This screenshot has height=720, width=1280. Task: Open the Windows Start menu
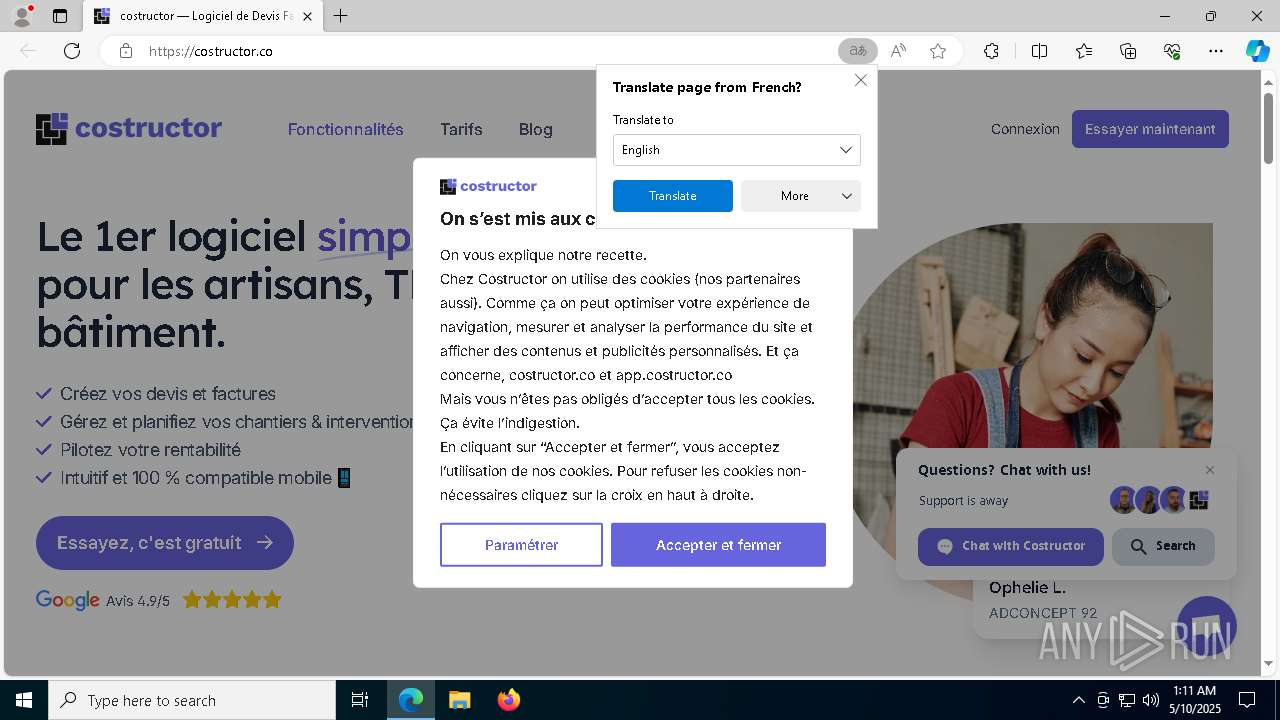click(x=24, y=700)
